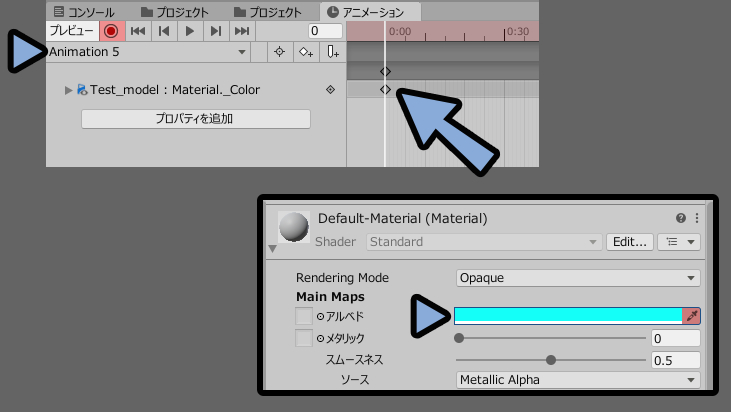Jump to last keyframe of clip

[x=242, y=31]
